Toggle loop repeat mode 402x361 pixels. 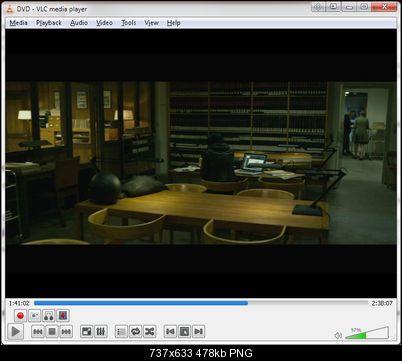point(135,332)
